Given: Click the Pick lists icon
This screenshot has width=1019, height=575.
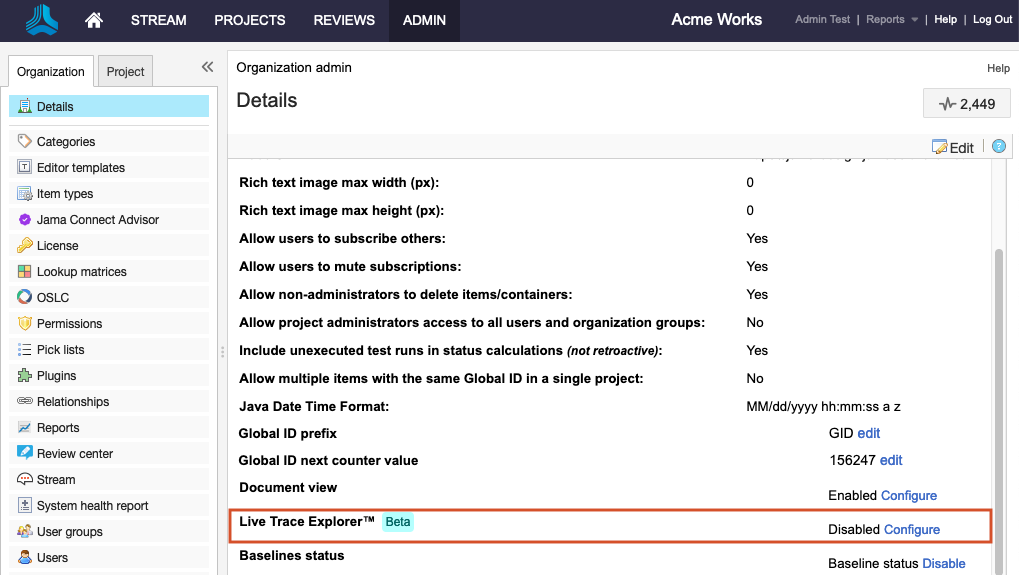Looking at the screenshot, I should click(25, 349).
